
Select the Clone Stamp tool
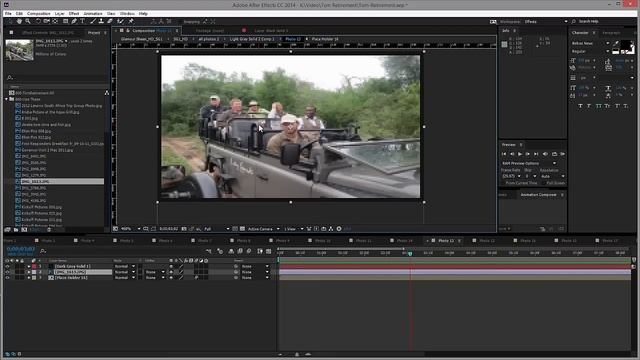(101, 21)
